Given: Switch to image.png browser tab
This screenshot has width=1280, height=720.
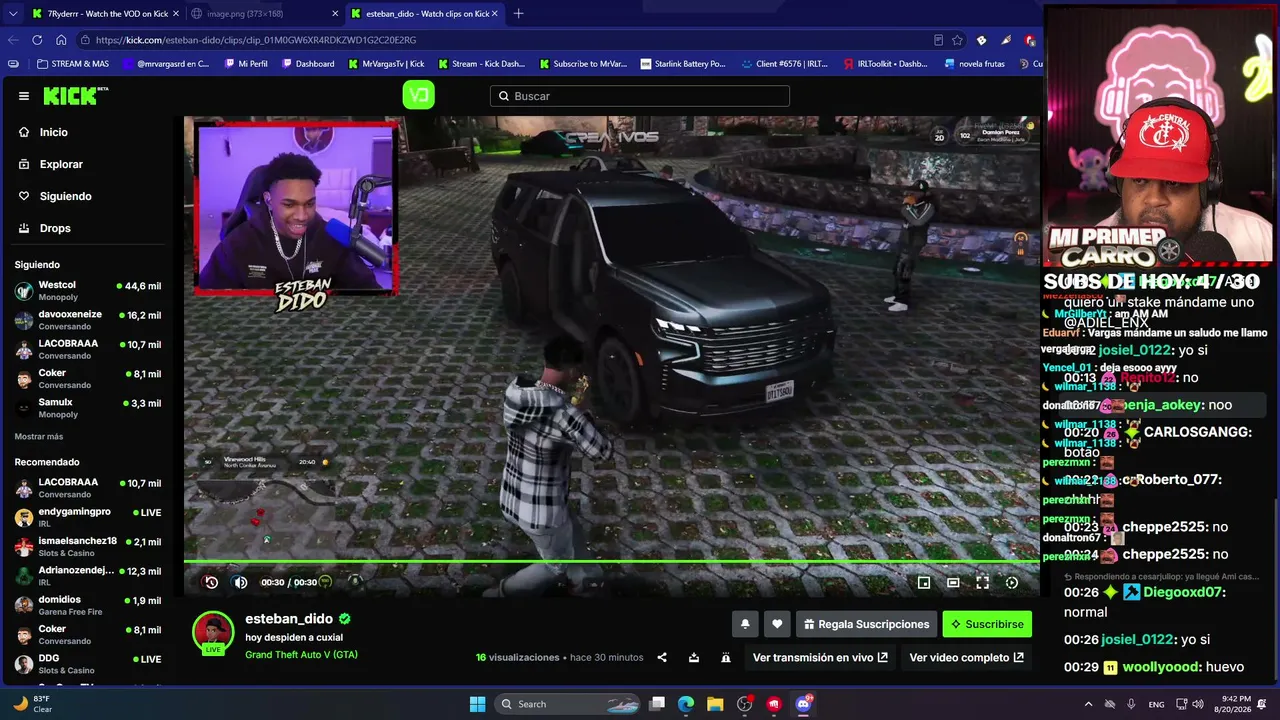Looking at the screenshot, I should [x=262, y=14].
